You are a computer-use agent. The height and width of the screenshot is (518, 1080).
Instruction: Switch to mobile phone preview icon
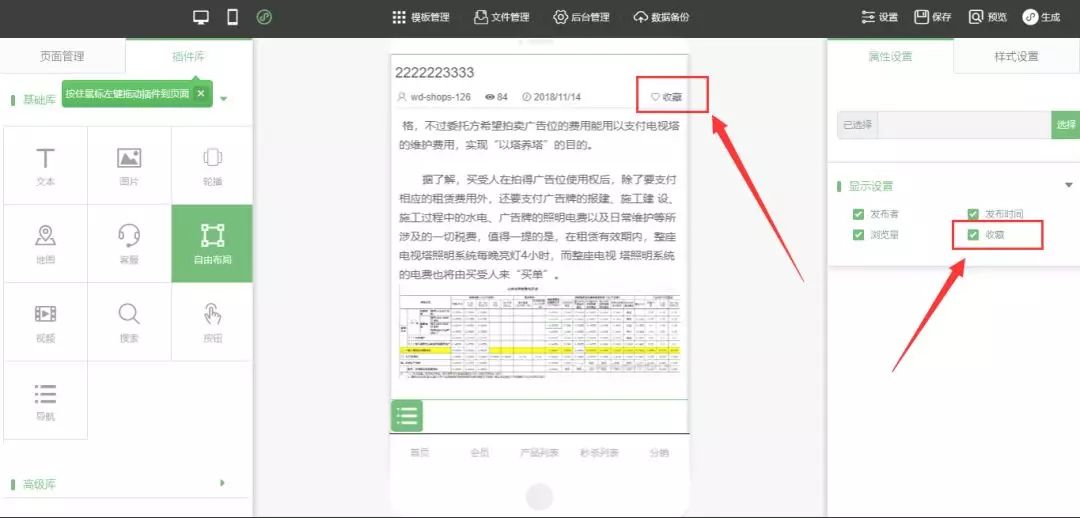233,17
